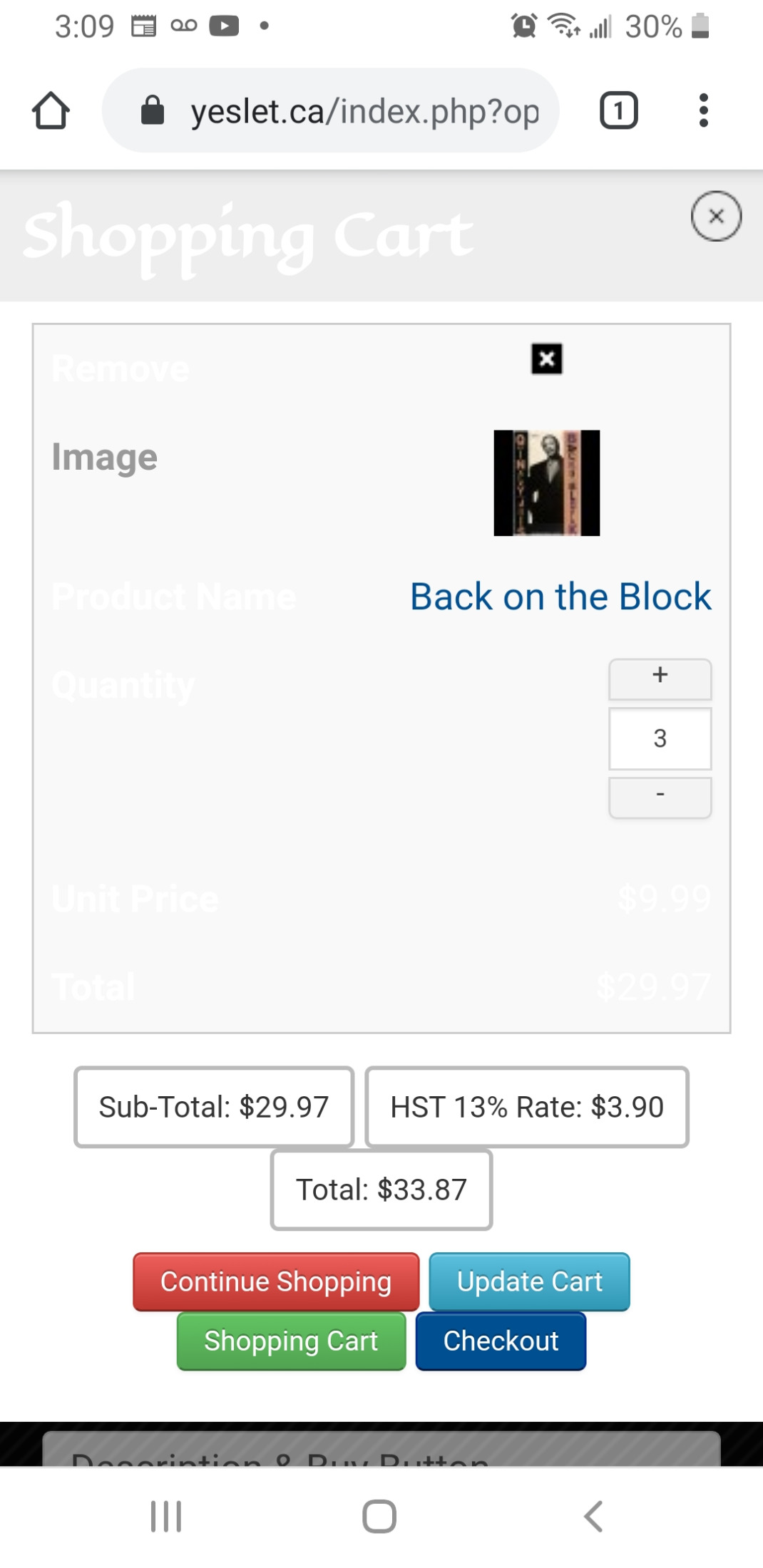The width and height of the screenshot is (763, 1568).
Task: Tap the Android home navigation button
Action: (x=379, y=1516)
